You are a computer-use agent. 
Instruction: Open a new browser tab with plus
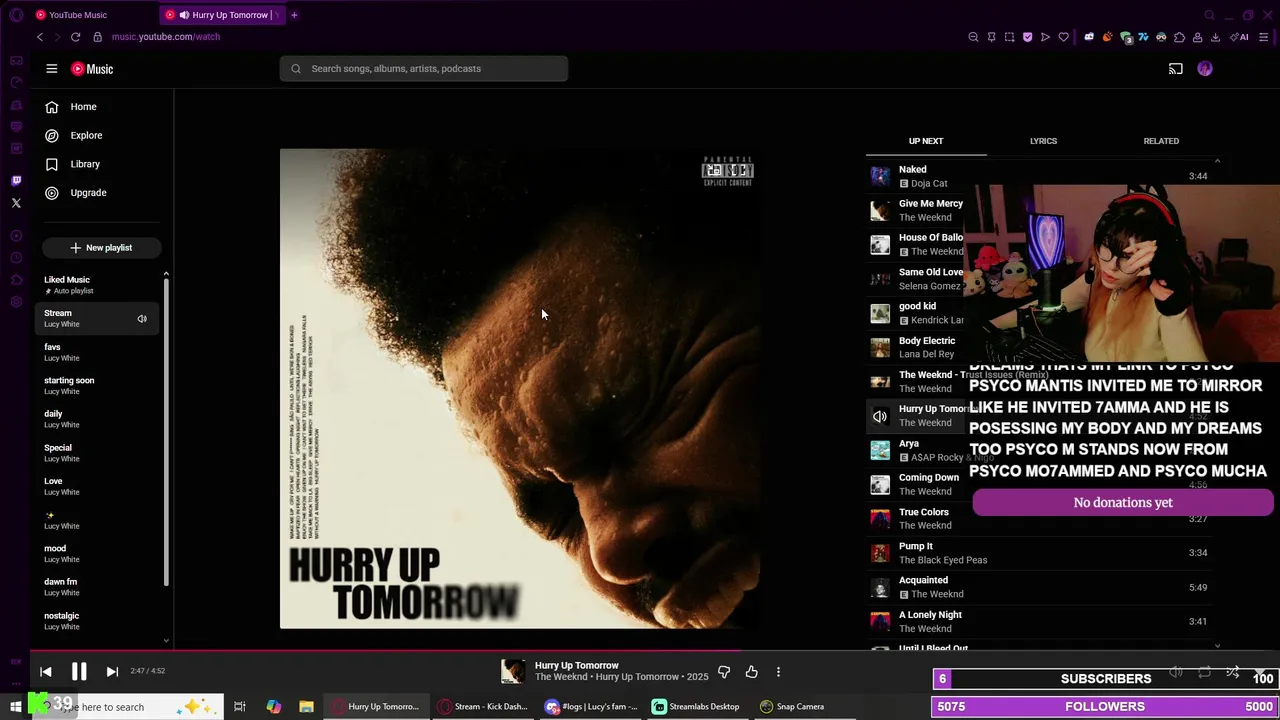tap(294, 15)
